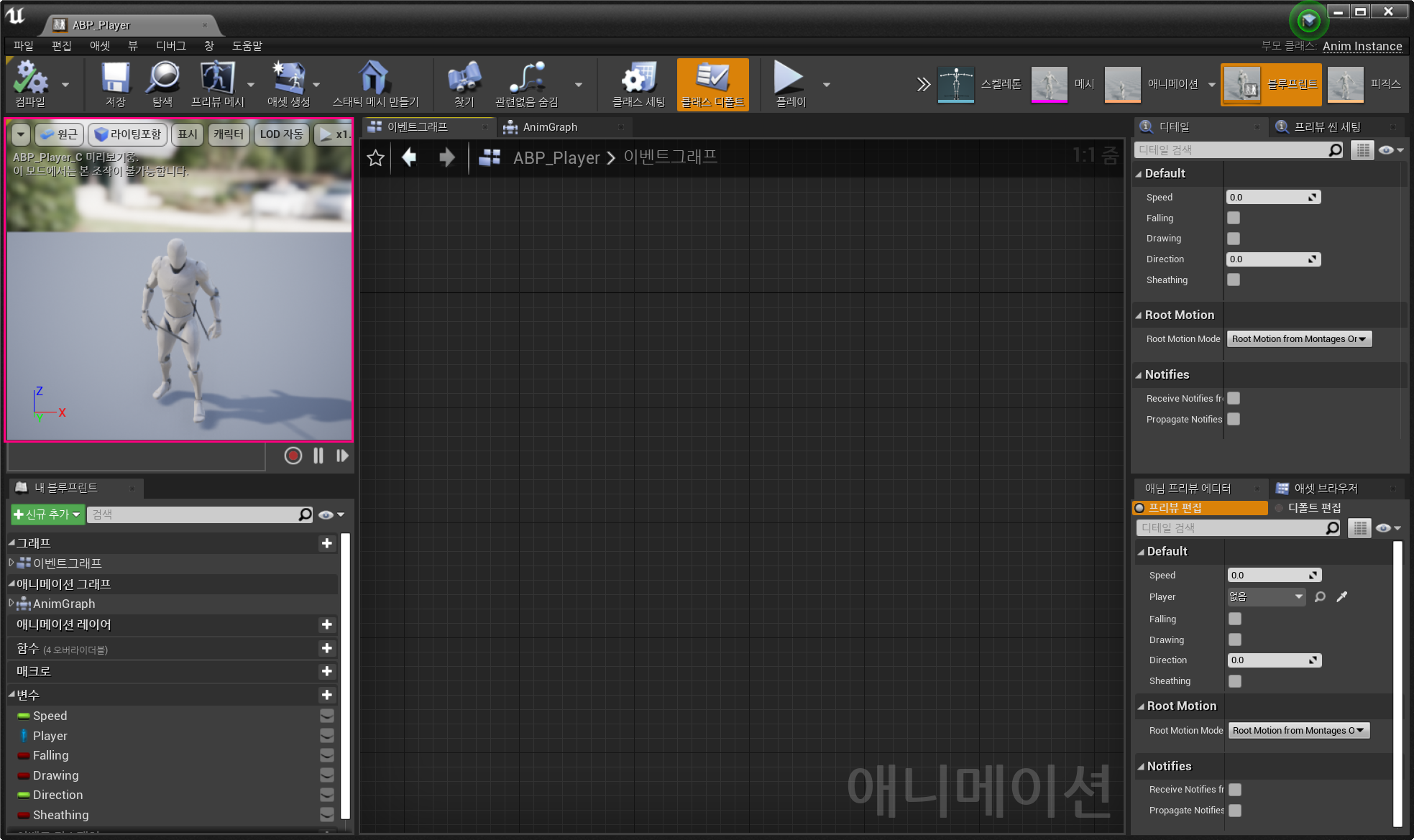Click the Find (찾기) binoculars icon
The image size is (1414, 840).
click(464, 78)
